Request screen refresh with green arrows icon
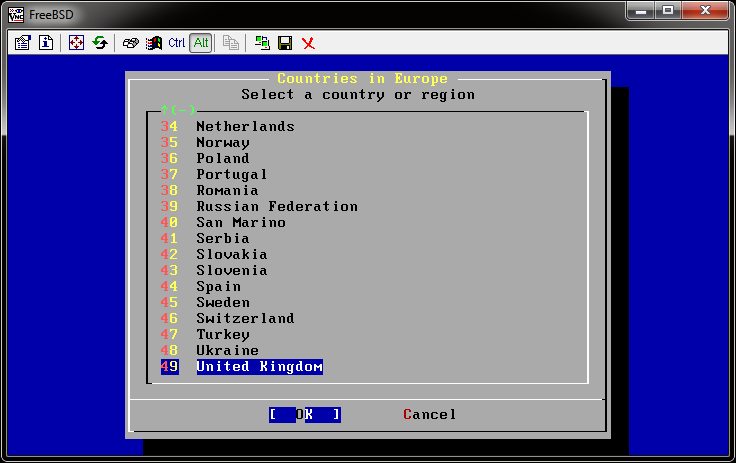 (100, 43)
